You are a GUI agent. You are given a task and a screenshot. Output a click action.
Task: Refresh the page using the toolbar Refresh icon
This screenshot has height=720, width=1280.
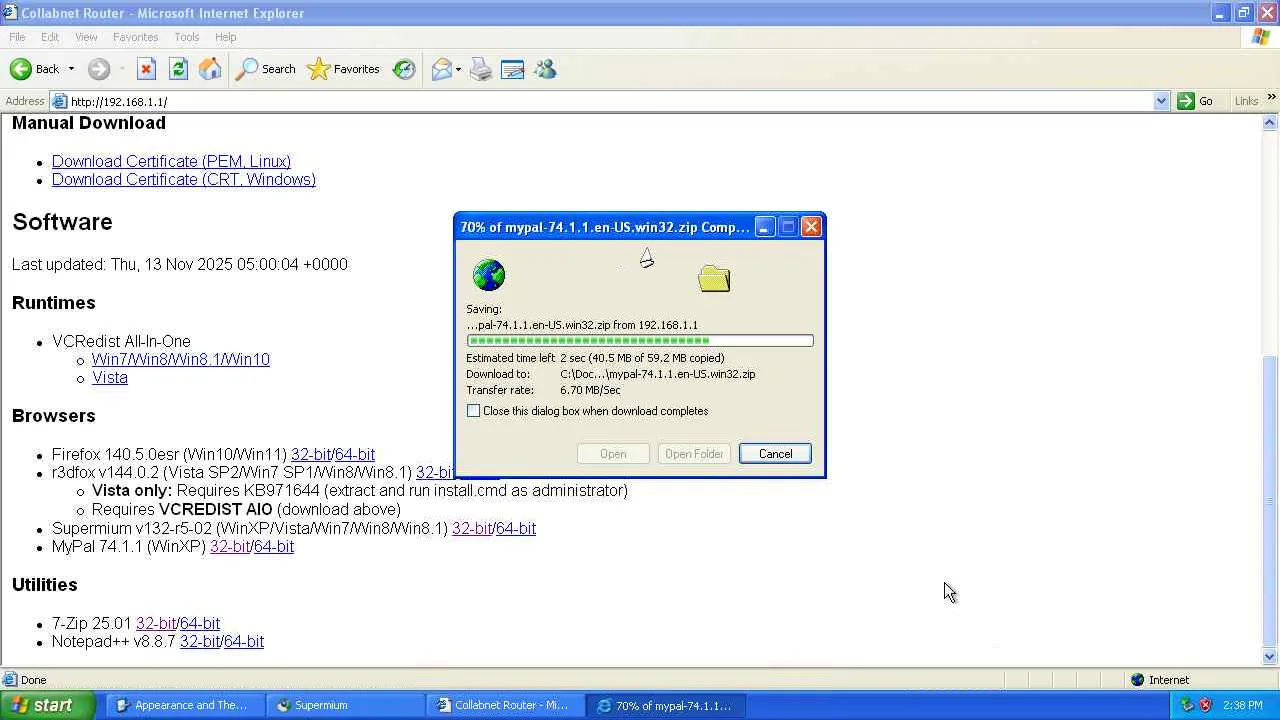(178, 69)
